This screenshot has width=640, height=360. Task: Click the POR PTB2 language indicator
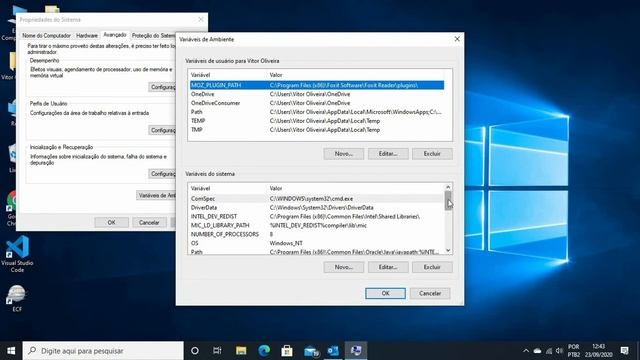[x=573, y=351]
